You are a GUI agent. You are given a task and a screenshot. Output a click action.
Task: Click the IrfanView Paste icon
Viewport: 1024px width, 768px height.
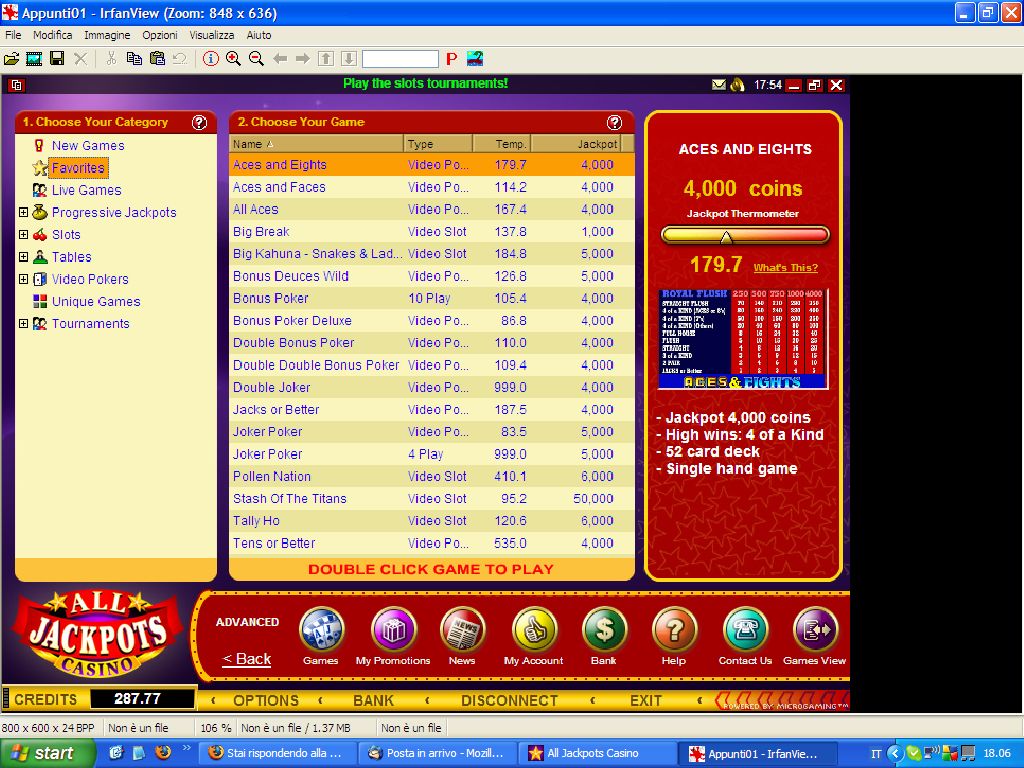click(x=157, y=59)
